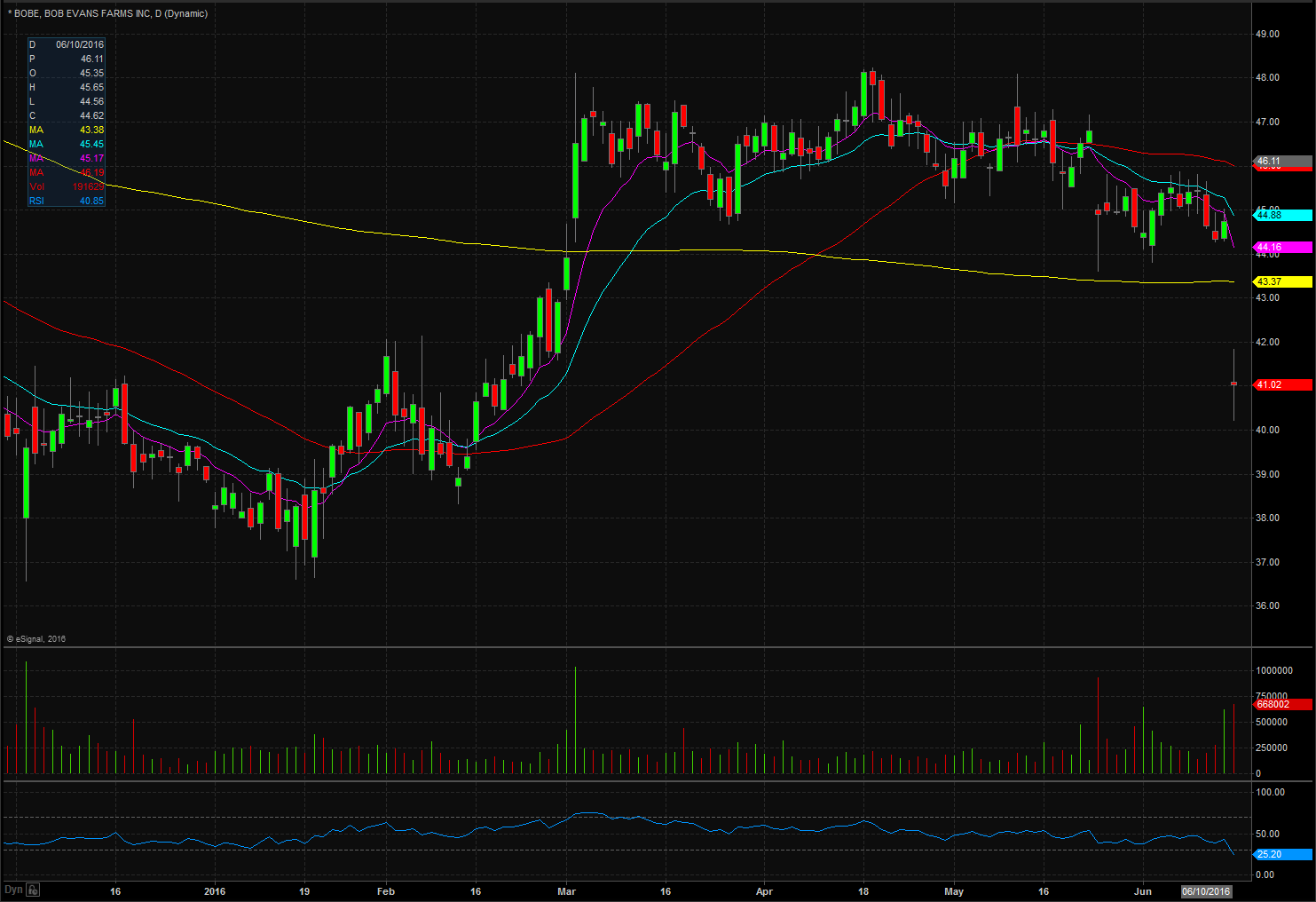Click the date value 06/10/2016 in data window
The image size is (1316, 902).
point(80,44)
